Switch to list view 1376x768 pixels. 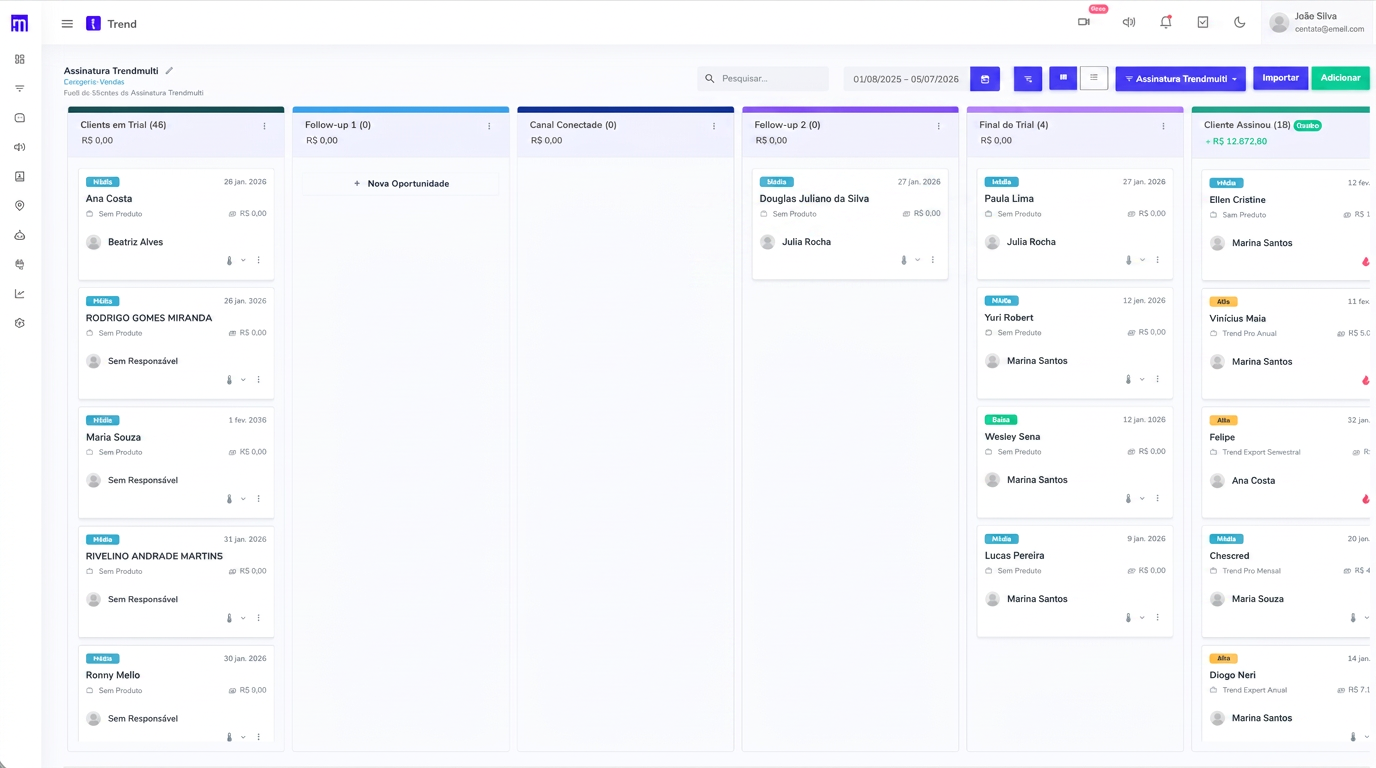(x=1094, y=78)
